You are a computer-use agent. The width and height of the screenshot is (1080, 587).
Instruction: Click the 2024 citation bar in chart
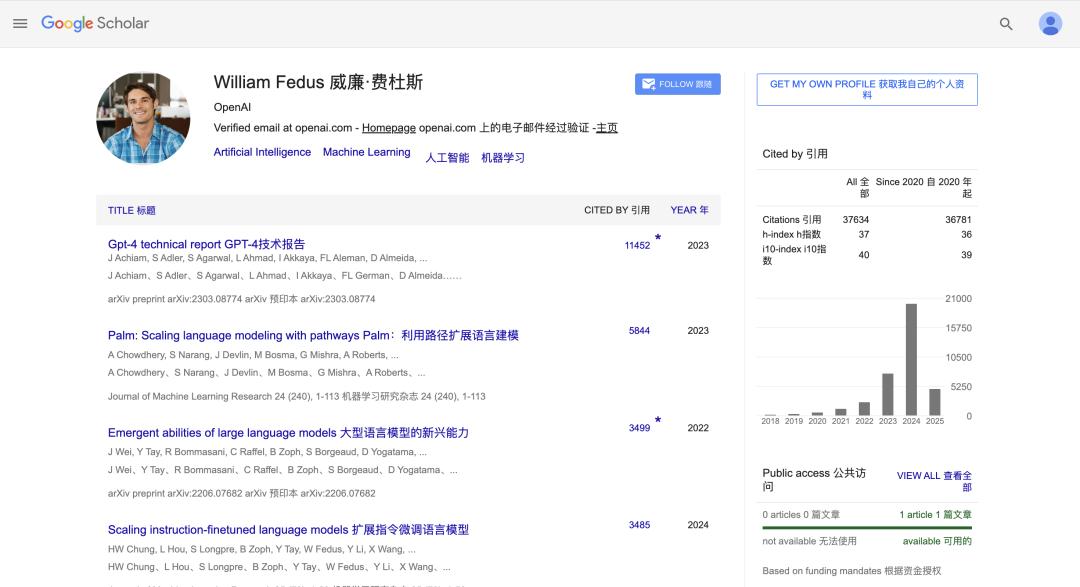(911, 359)
